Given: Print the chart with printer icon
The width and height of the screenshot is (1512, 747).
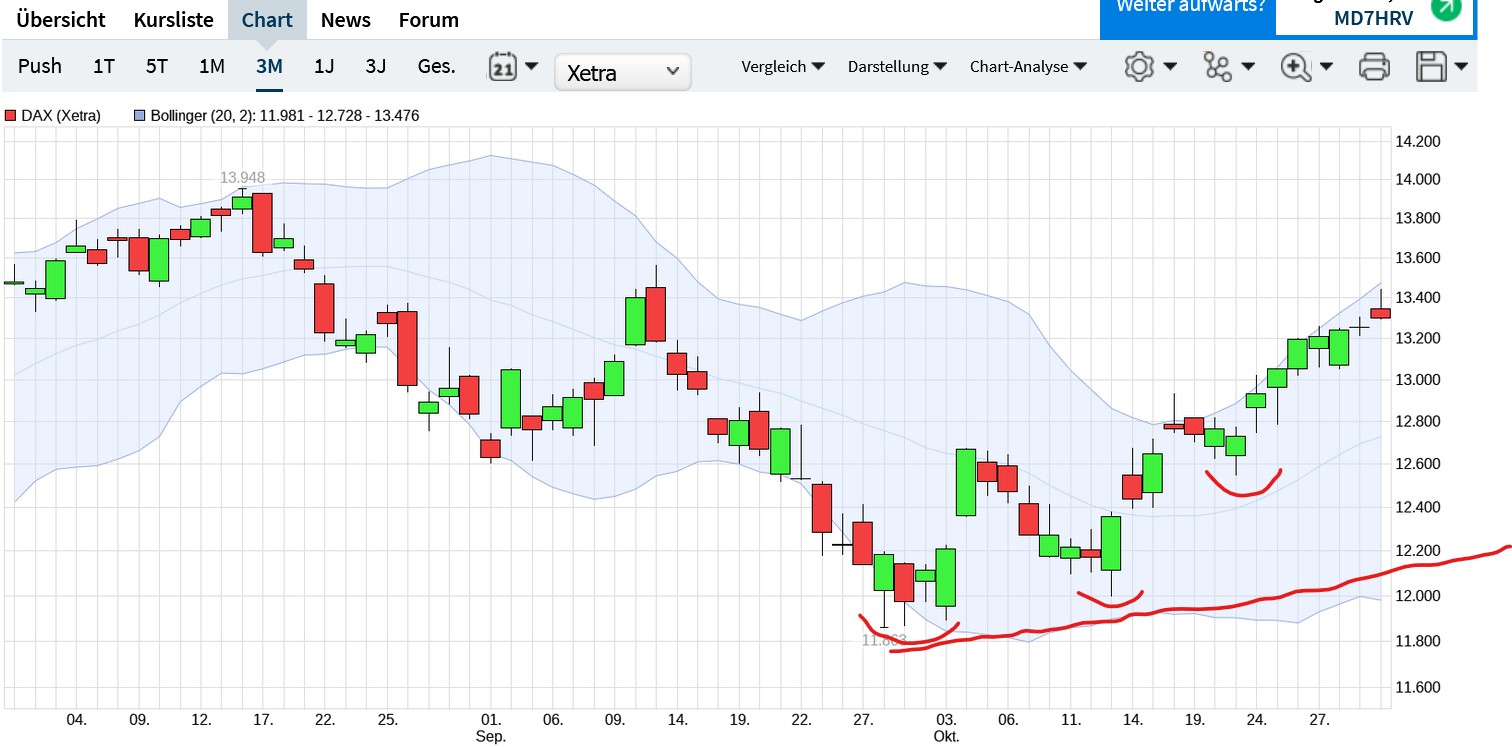Looking at the screenshot, I should tap(1374, 67).
